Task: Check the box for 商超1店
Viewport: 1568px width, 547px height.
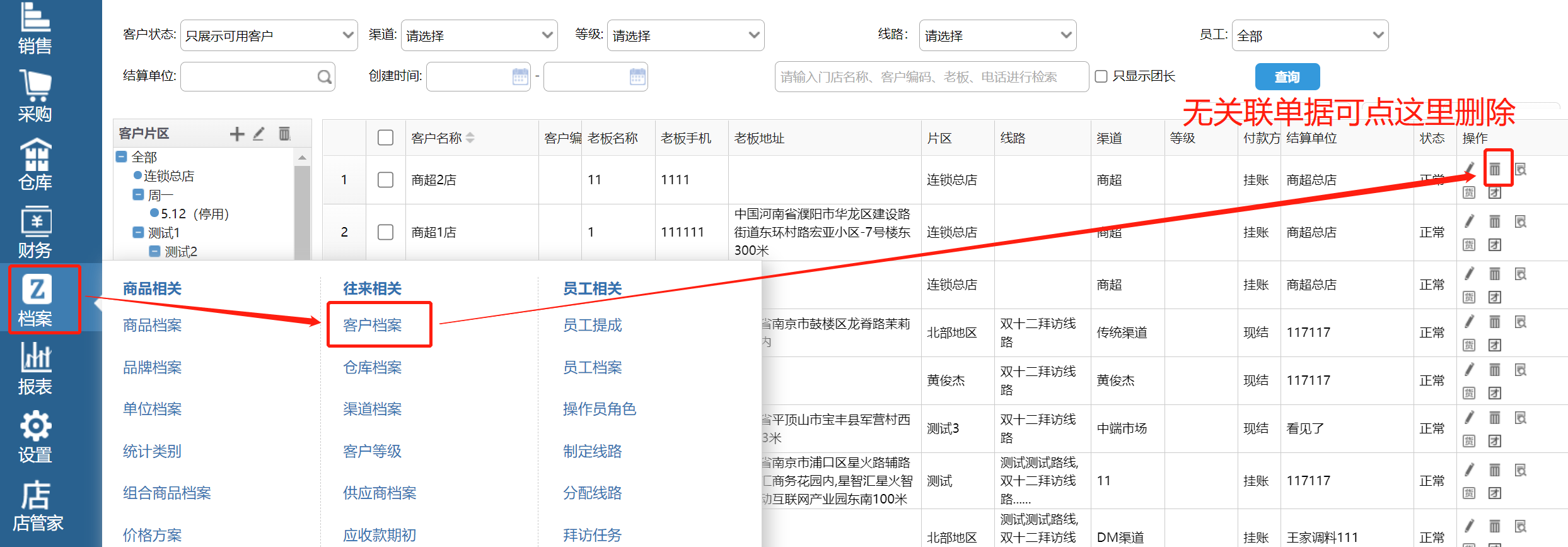Action: (385, 232)
